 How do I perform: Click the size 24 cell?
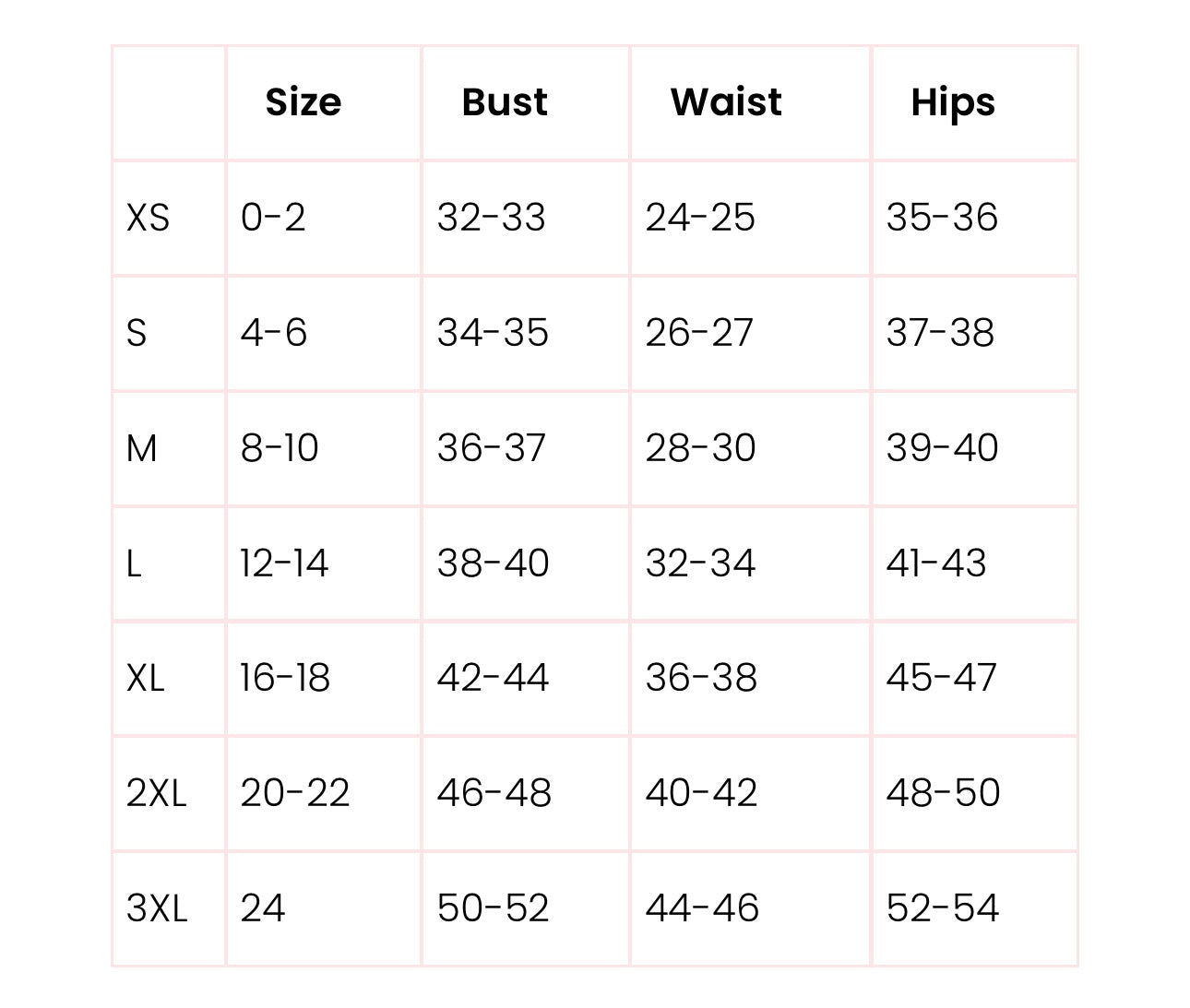click(263, 908)
